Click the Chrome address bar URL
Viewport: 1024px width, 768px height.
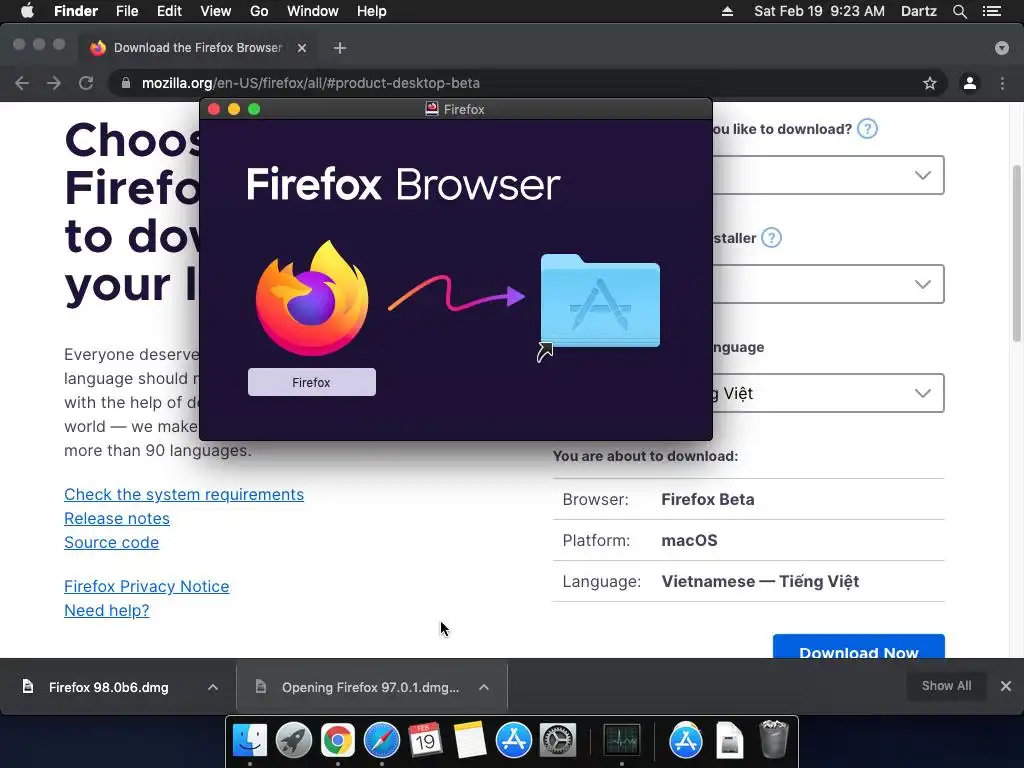[x=311, y=83]
